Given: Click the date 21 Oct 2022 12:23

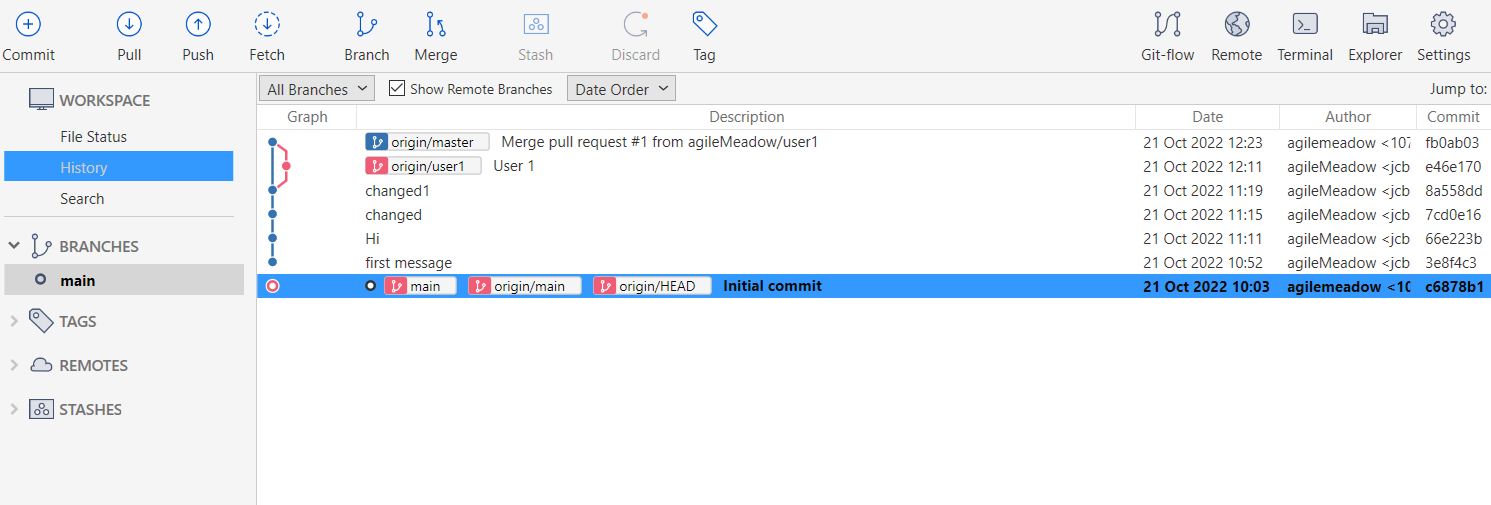Looking at the screenshot, I should pyautogui.click(x=1203, y=142).
